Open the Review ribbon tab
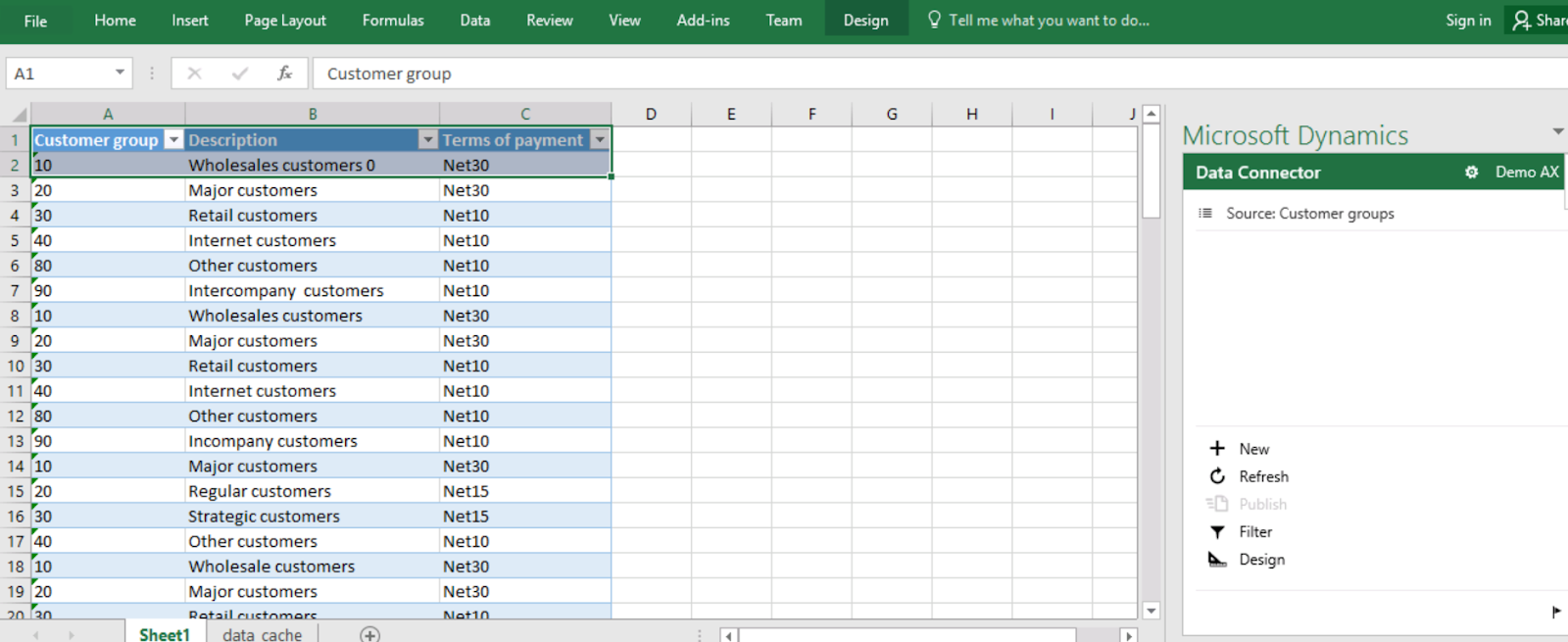The image size is (1568, 642). point(550,21)
